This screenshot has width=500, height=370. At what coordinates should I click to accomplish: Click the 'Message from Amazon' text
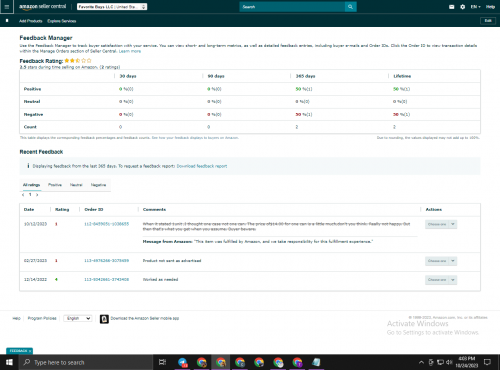click(x=167, y=241)
